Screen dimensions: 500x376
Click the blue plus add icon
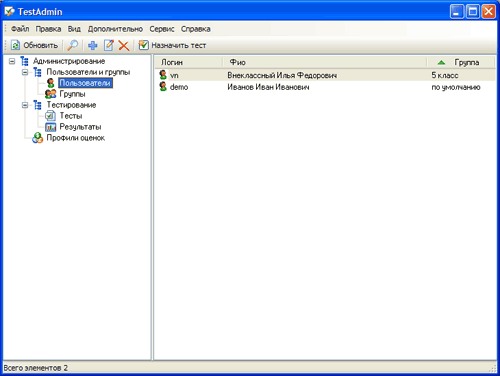tap(93, 45)
